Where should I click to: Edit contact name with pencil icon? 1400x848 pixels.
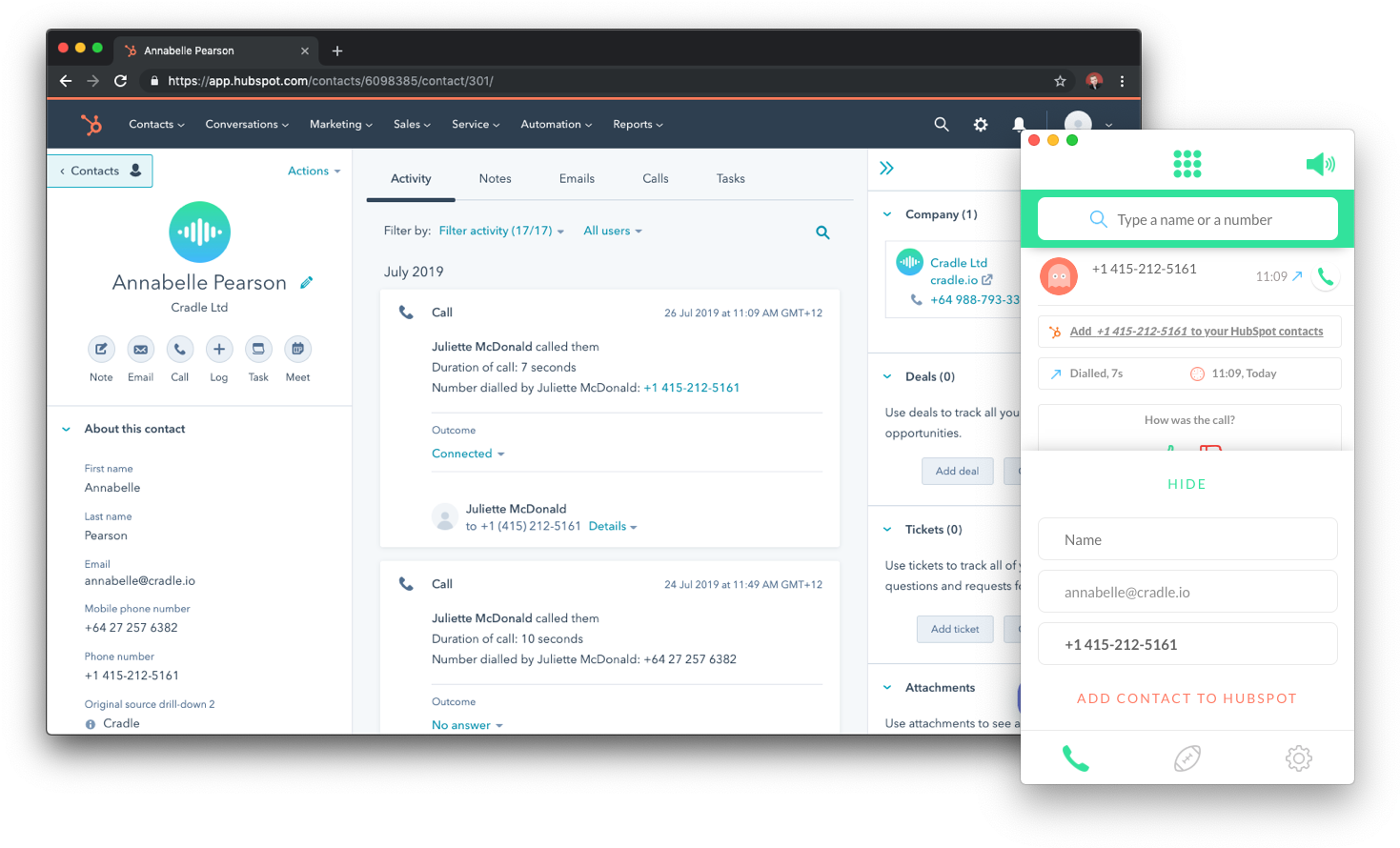pos(306,283)
